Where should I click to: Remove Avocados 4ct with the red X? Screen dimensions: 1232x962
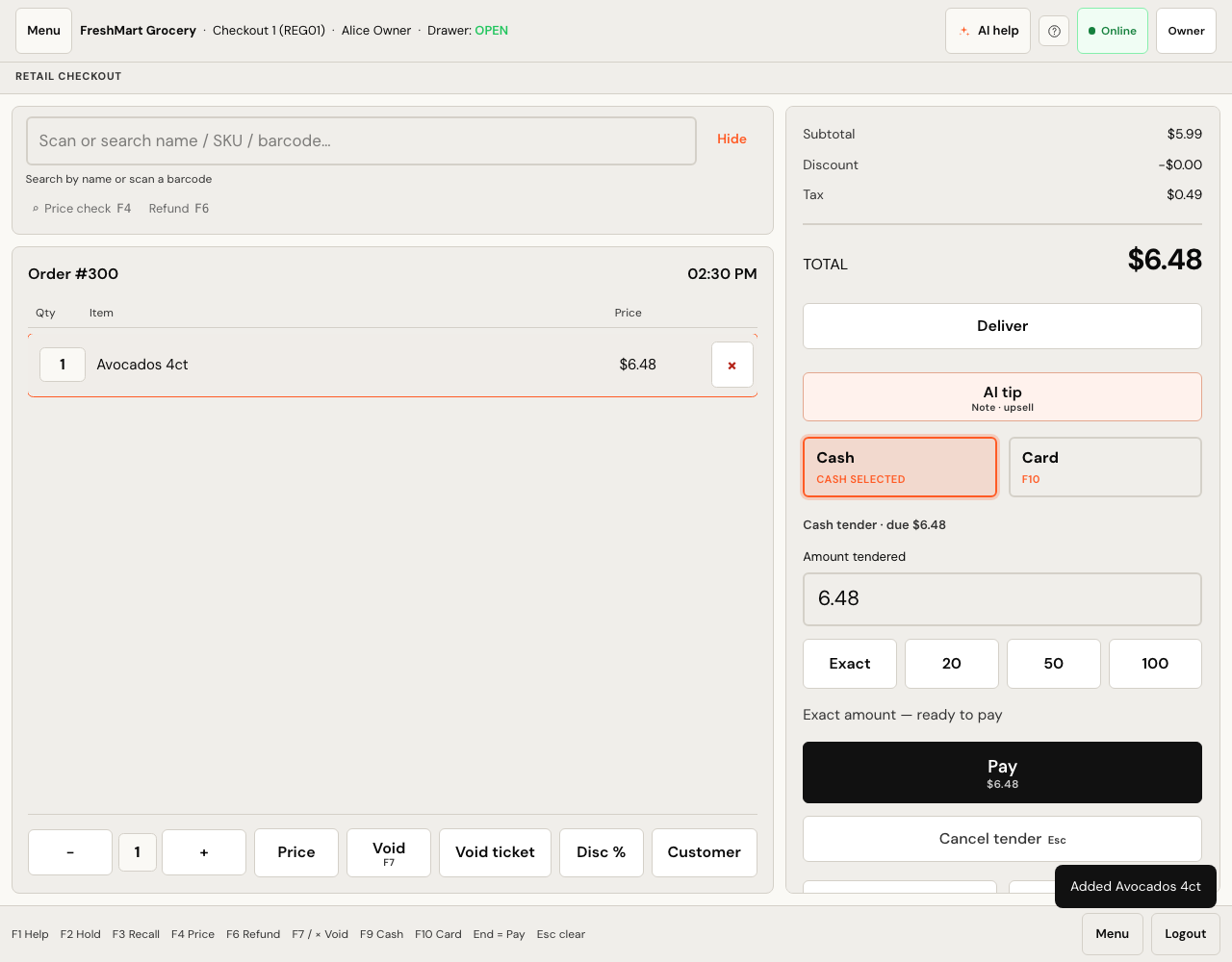click(x=732, y=365)
